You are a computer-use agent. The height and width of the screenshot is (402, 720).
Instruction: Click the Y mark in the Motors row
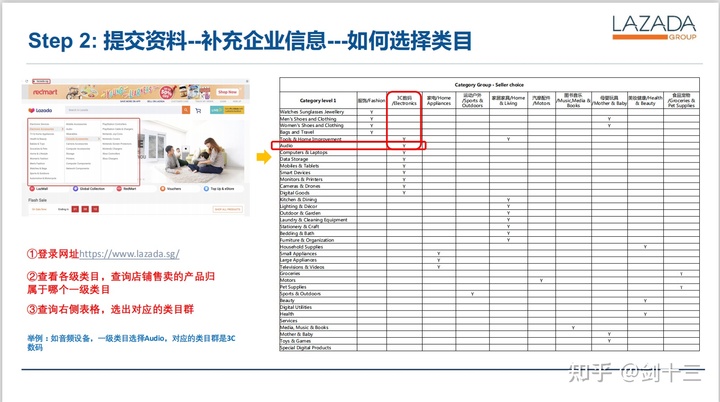coord(541,280)
